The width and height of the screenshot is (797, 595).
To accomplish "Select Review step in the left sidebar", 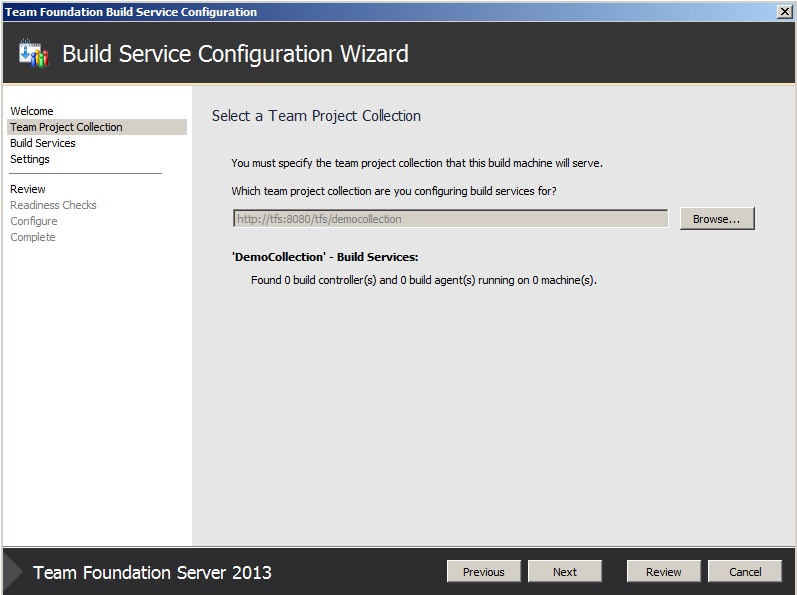I will click(x=28, y=189).
